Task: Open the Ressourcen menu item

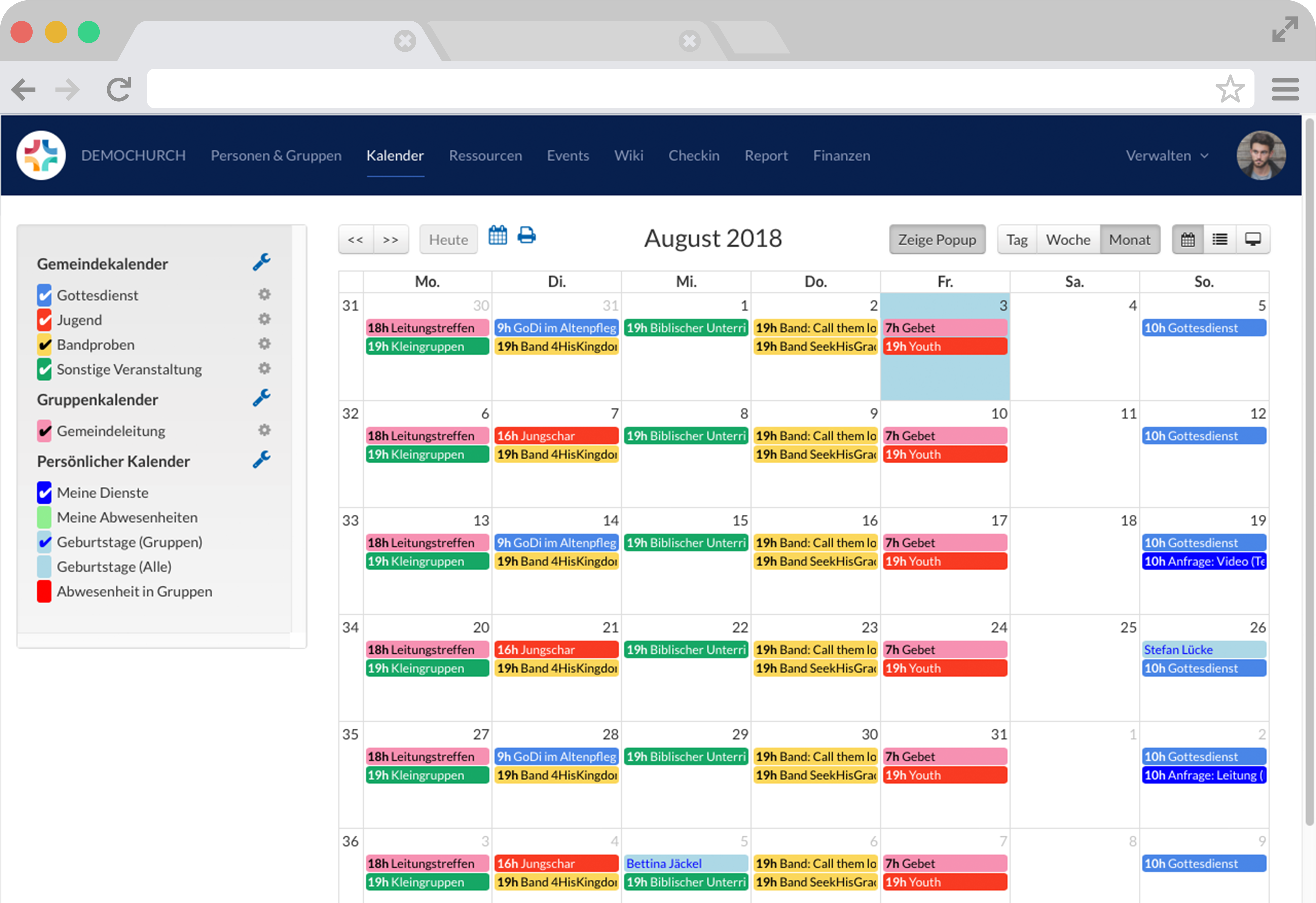Action: (x=485, y=155)
